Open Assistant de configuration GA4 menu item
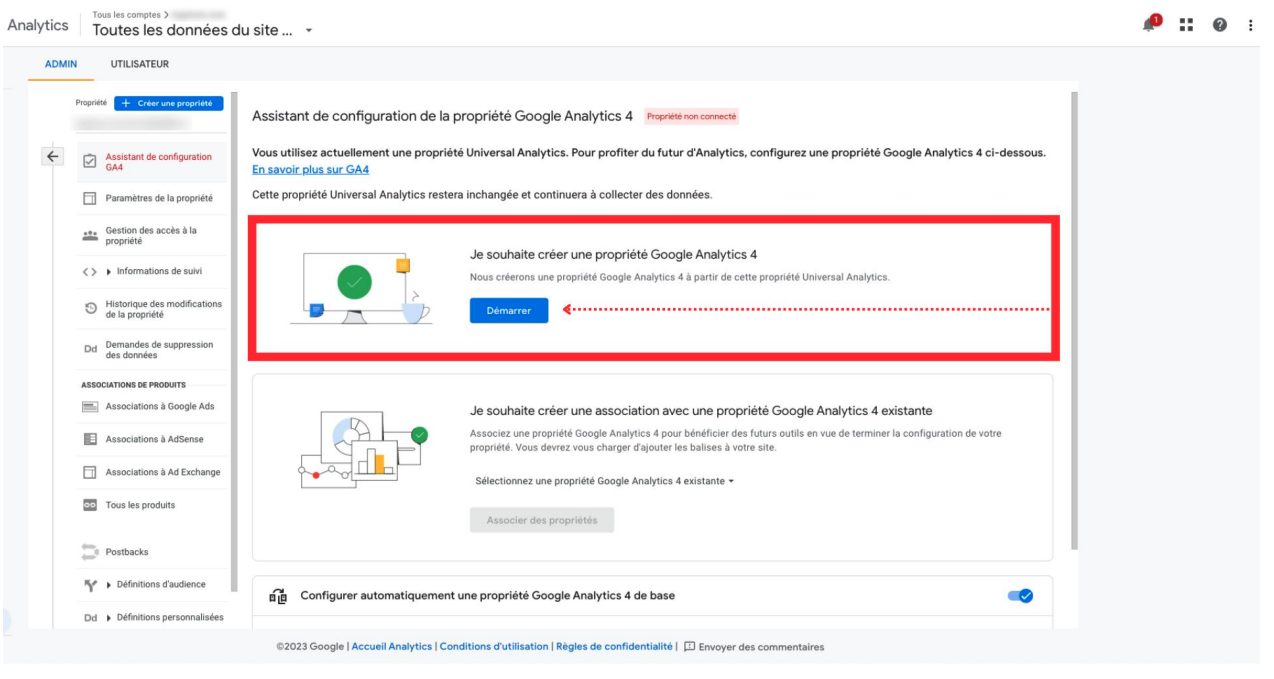 (x=153, y=162)
